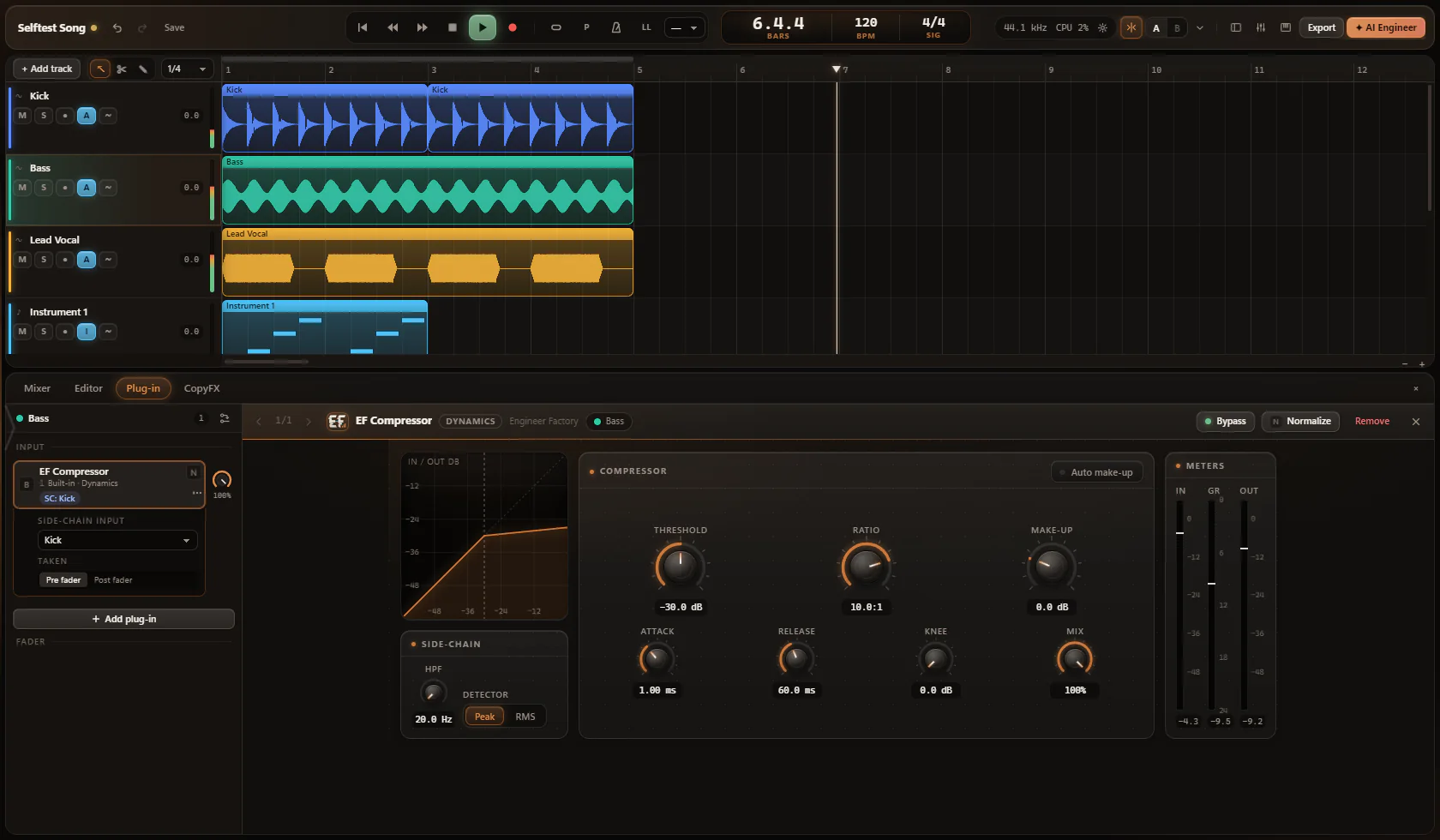The height and width of the screenshot is (840, 1440).
Task: Set detector to RMS
Action: [525, 717]
